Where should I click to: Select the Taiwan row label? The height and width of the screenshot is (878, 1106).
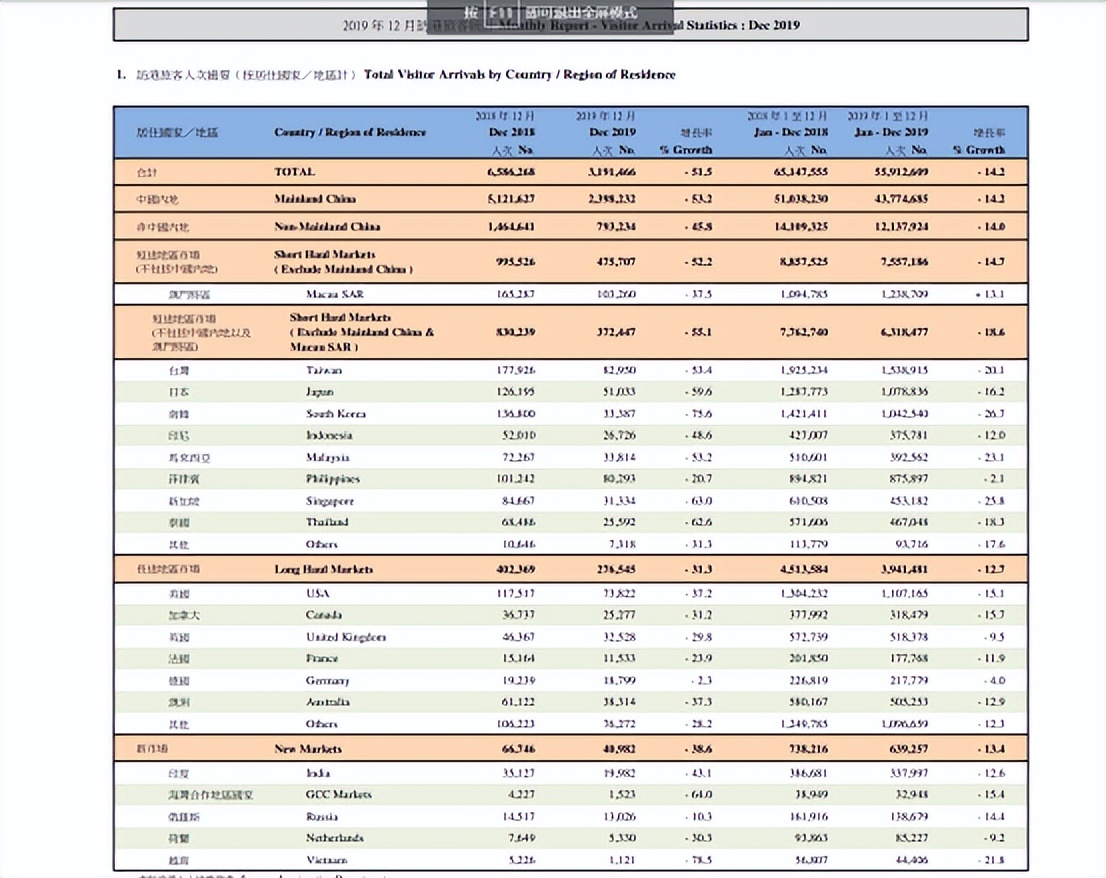click(x=323, y=370)
